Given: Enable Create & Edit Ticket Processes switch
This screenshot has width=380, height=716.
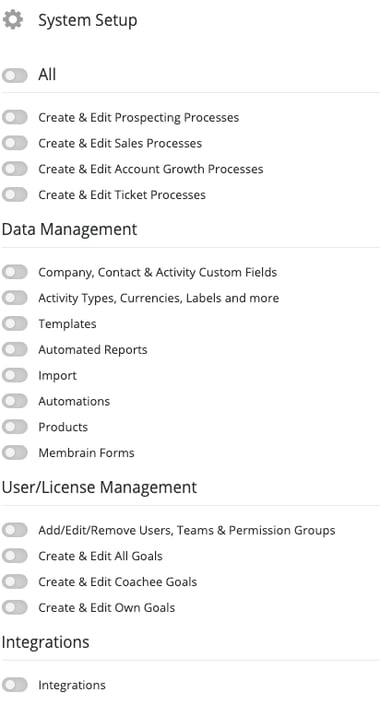Looking at the screenshot, I should pos(15,195).
